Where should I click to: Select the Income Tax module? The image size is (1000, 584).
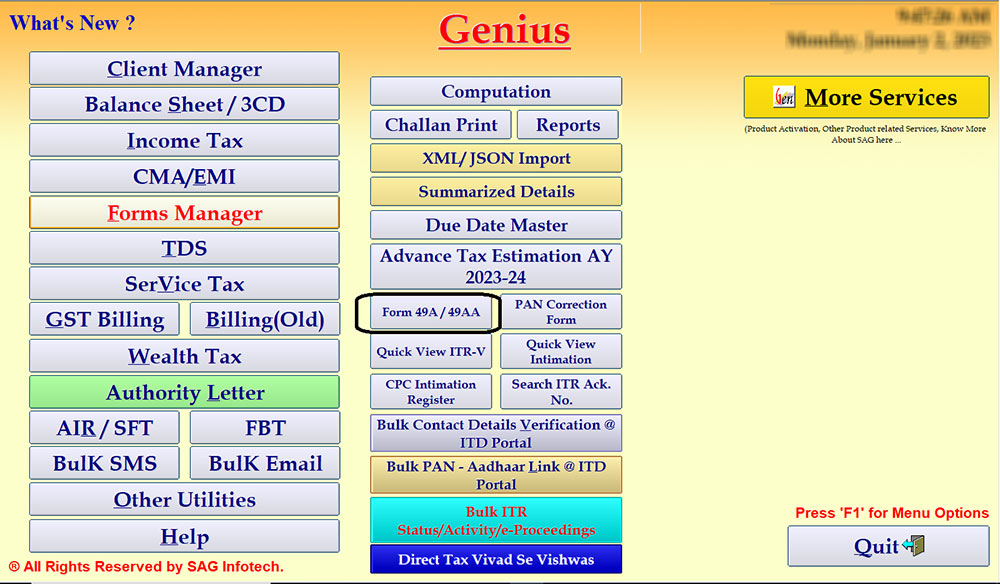point(184,140)
